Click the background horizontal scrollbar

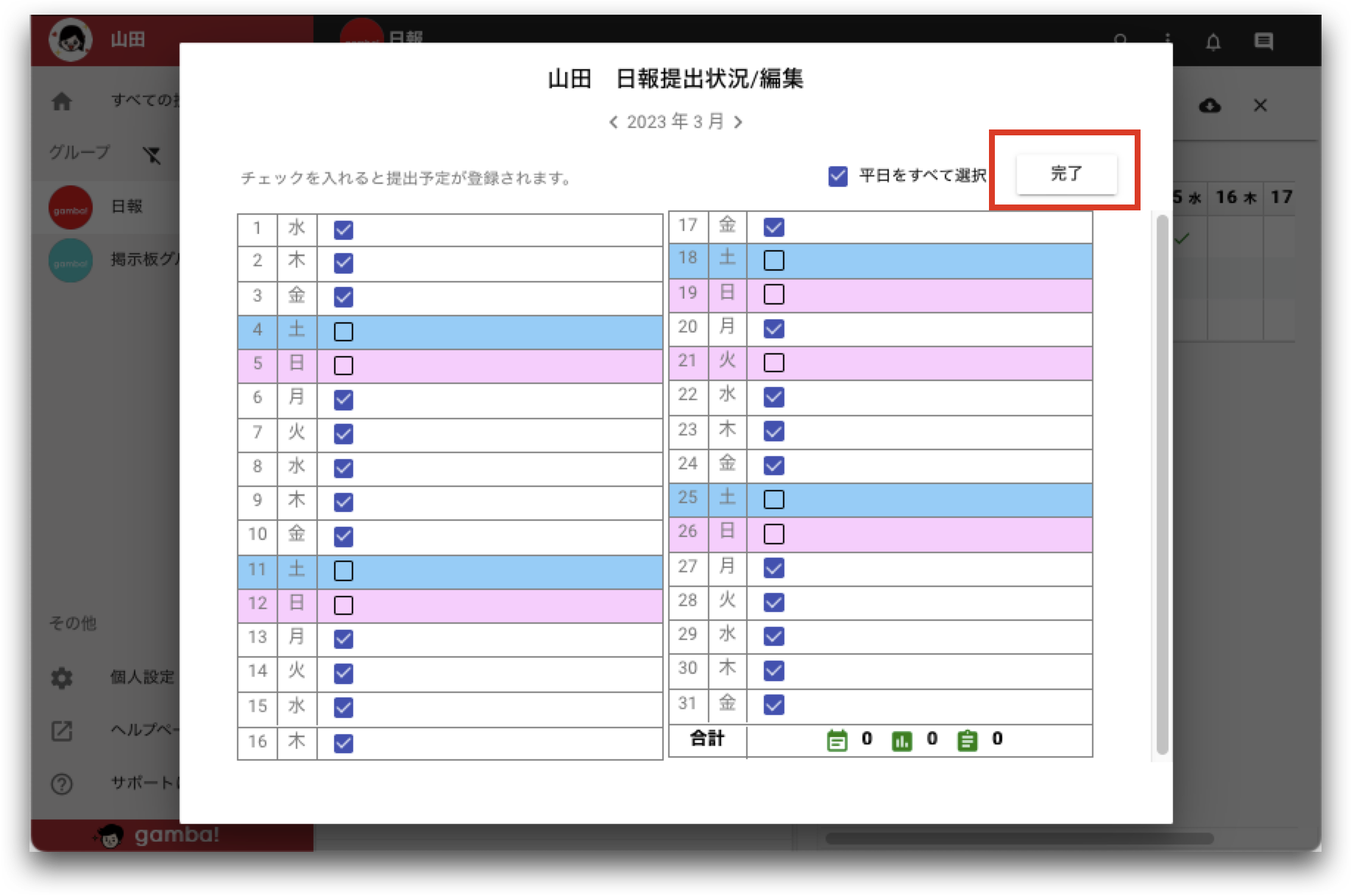tap(1019, 839)
